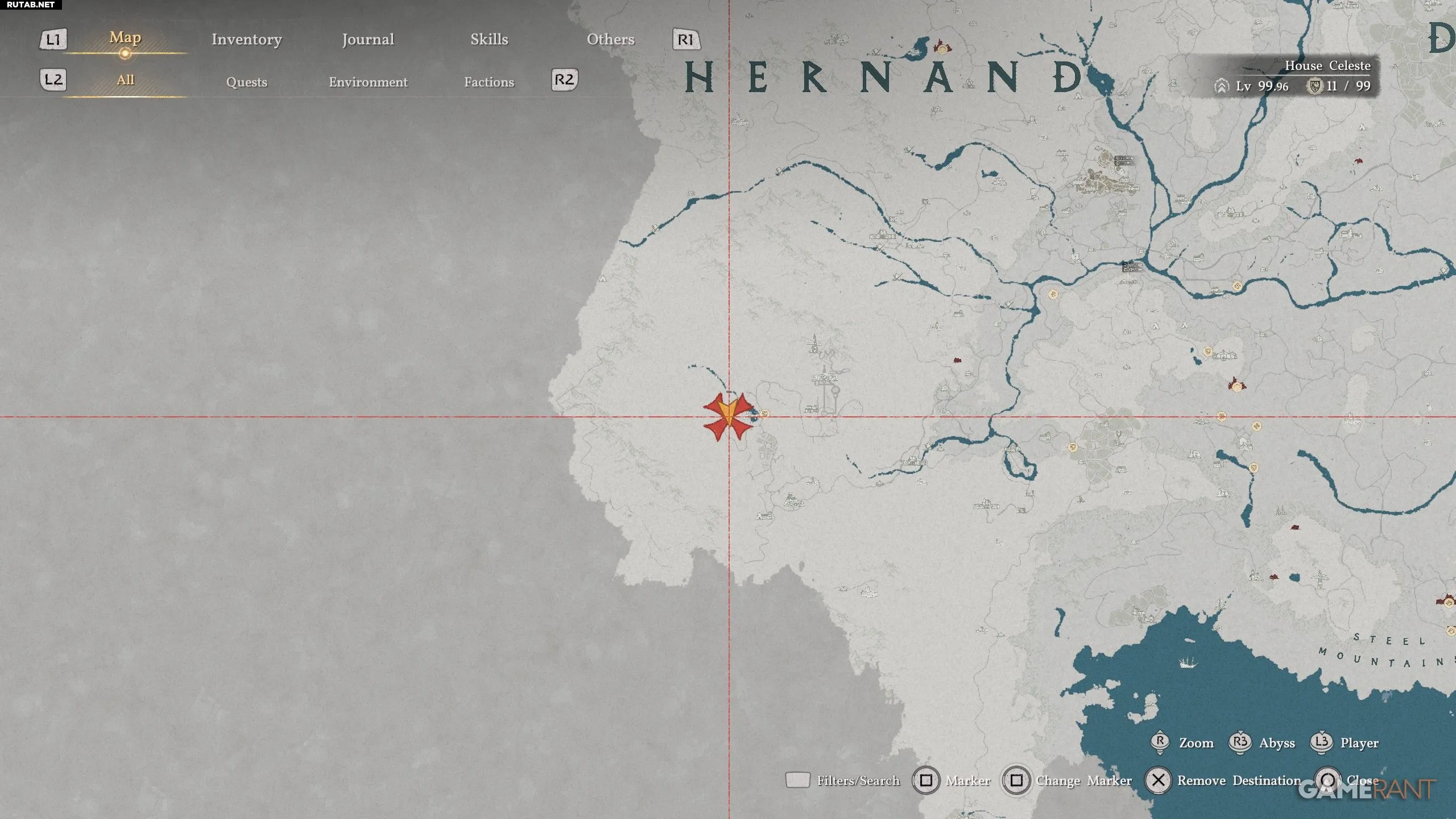
Task: Click the L3 Player stick icon
Action: (x=1321, y=742)
